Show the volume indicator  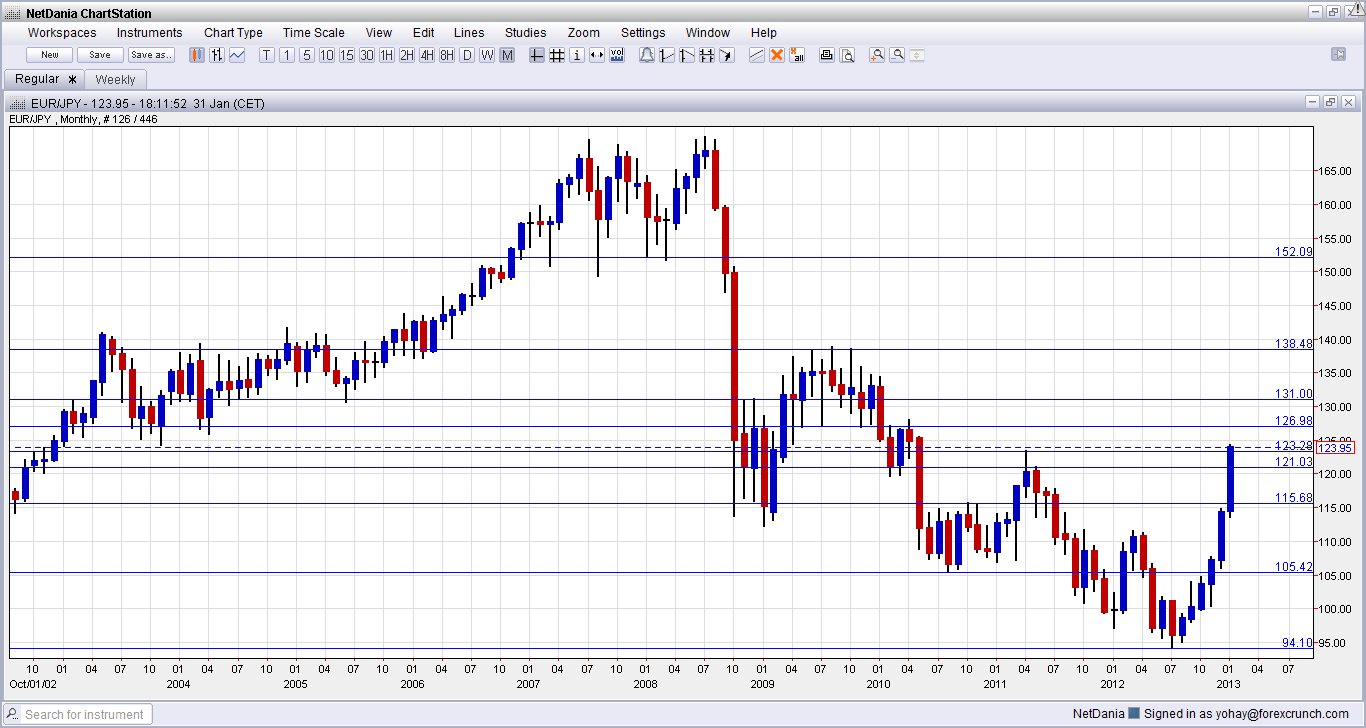pyautogui.click(x=617, y=55)
